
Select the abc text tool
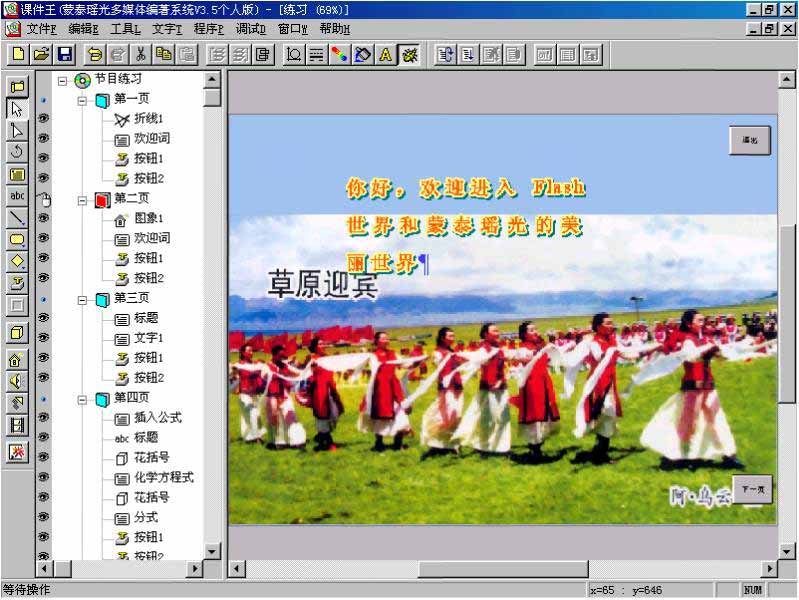[17, 196]
